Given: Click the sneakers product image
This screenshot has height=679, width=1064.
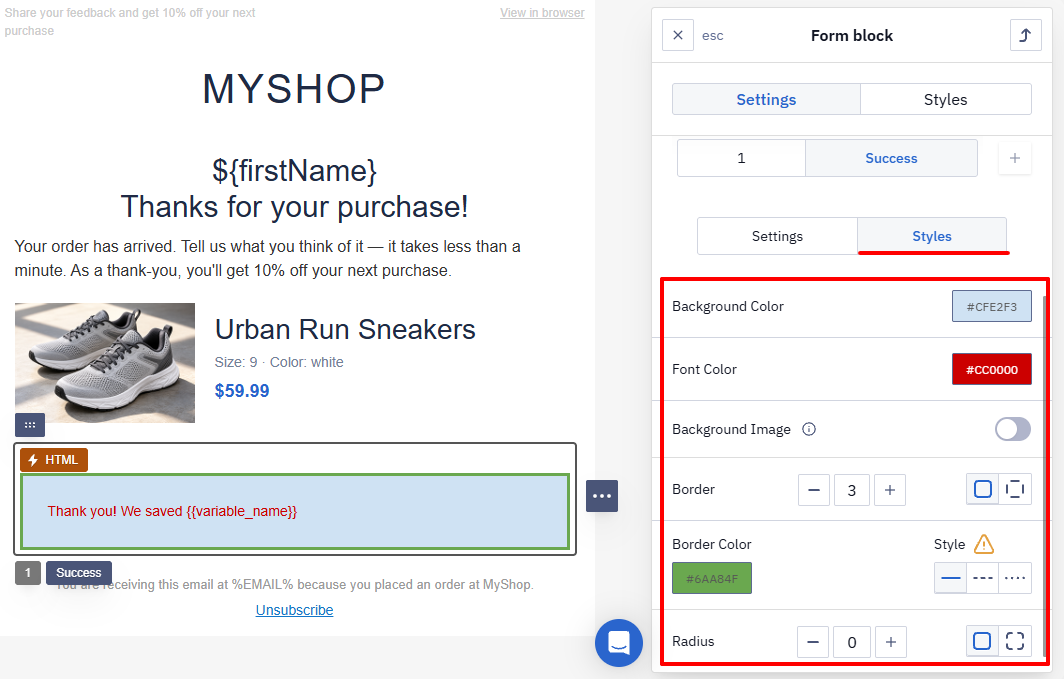Looking at the screenshot, I should [104, 363].
